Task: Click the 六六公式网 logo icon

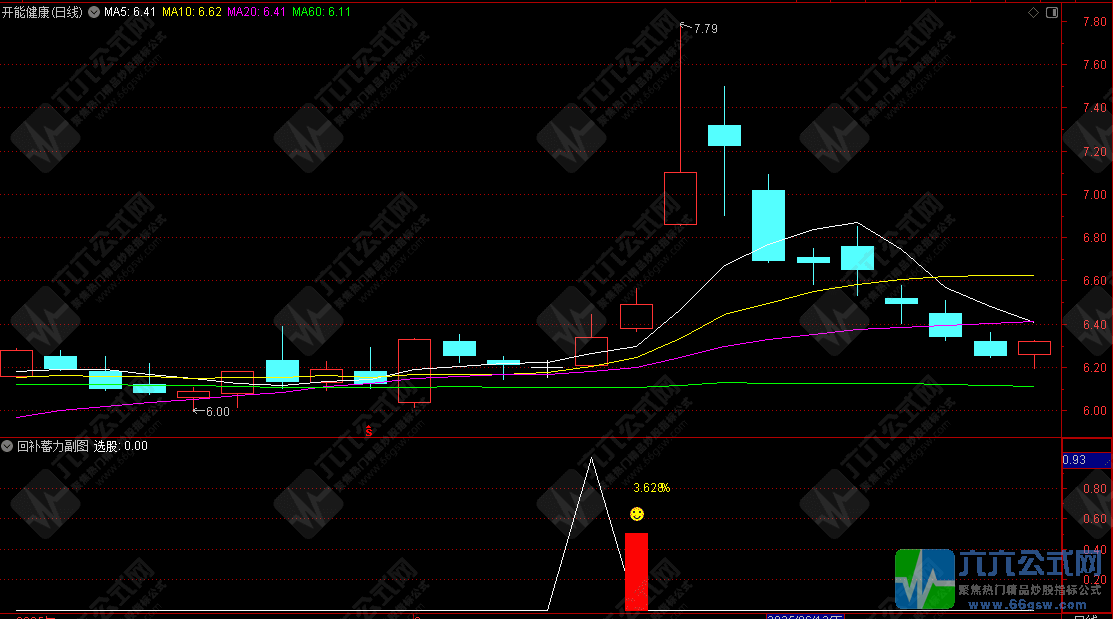Action: (925, 579)
